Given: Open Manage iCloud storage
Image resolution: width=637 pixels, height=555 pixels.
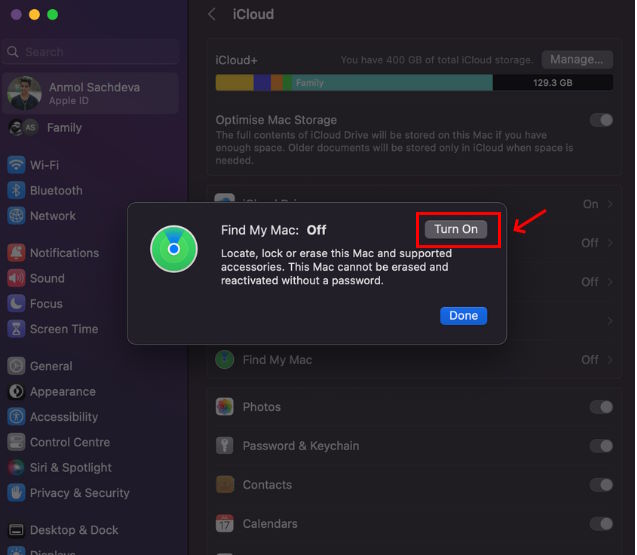Looking at the screenshot, I should 577,60.
